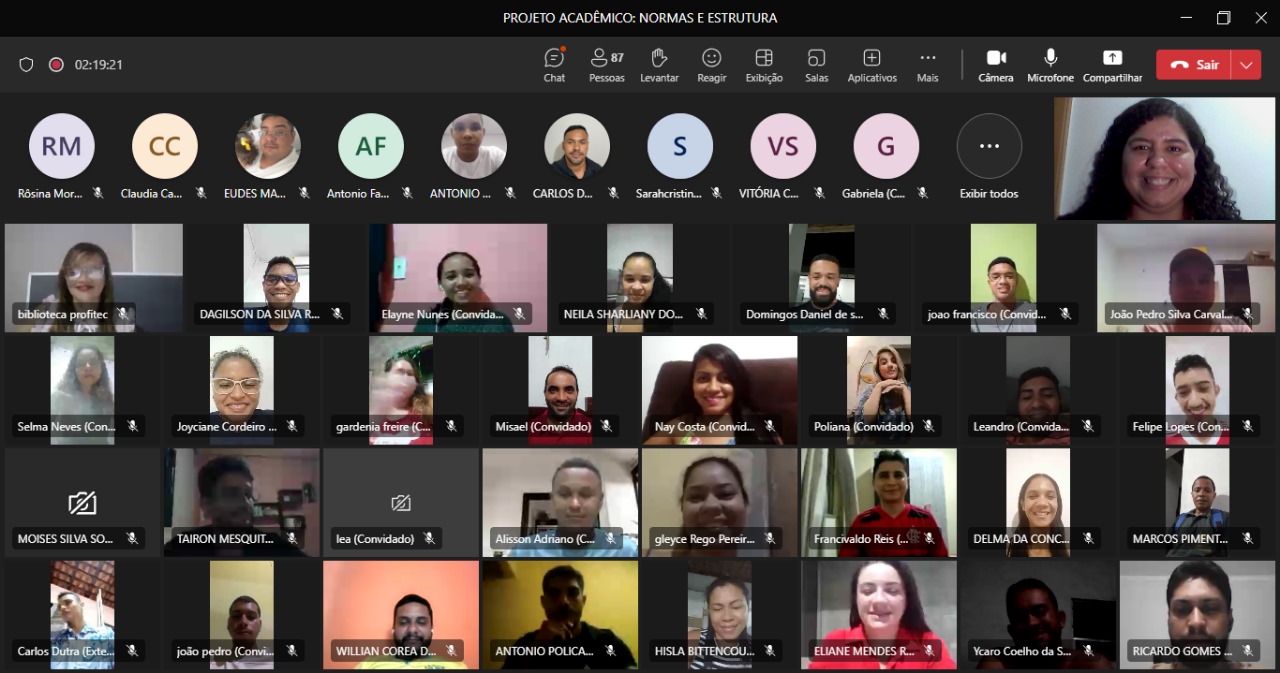Click the meeting timer 02:19:21
The height and width of the screenshot is (673, 1280).
(99, 65)
